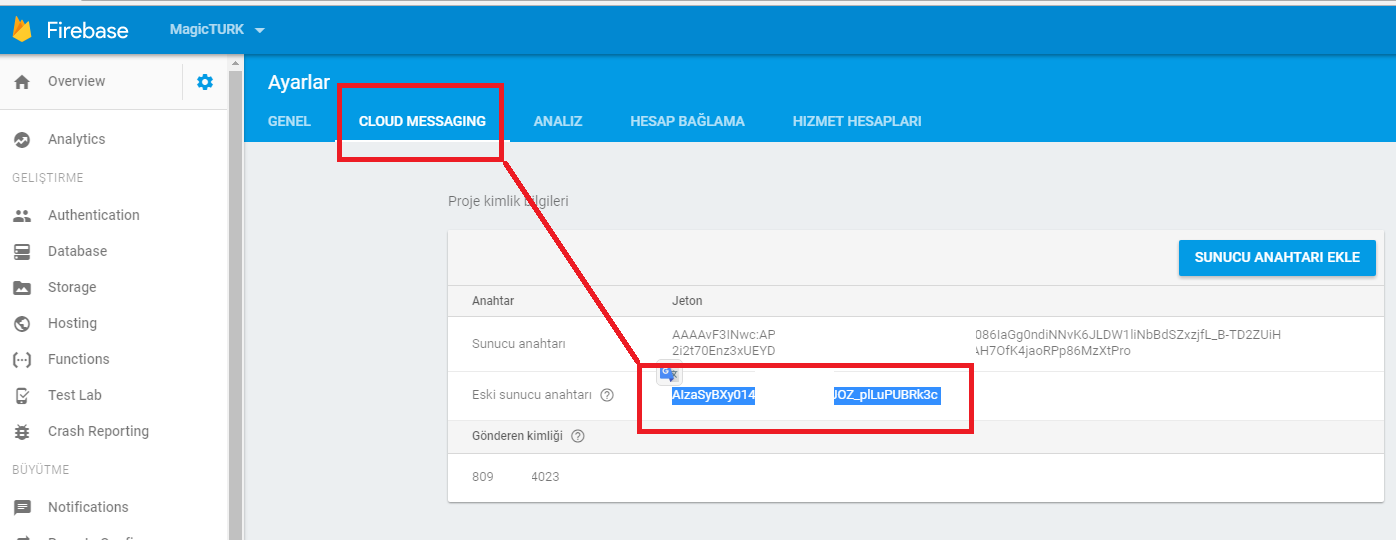Open Analytics from the sidebar
The width and height of the screenshot is (1396, 540).
tap(76, 139)
